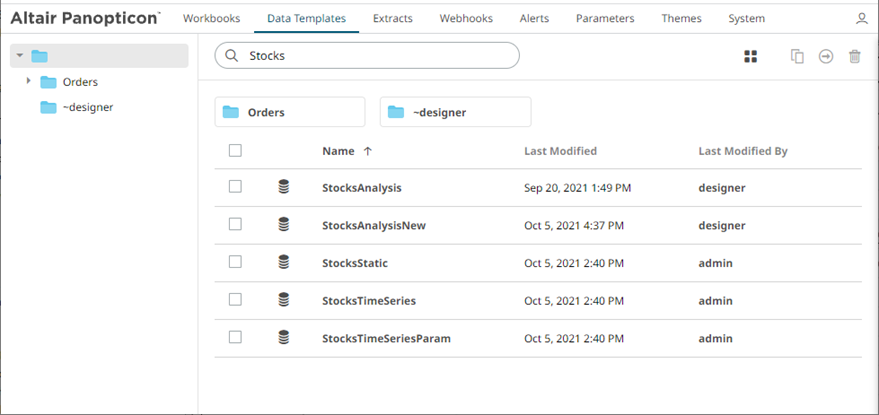Viewport: 879px width, 415px height.
Task: Sort by the Name column header
Action: click(338, 151)
